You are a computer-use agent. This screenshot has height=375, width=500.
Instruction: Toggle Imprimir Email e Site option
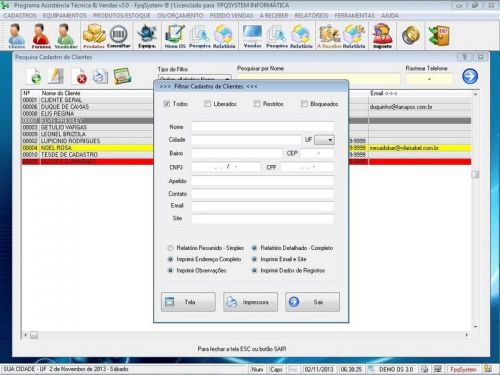(x=254, y=259)
